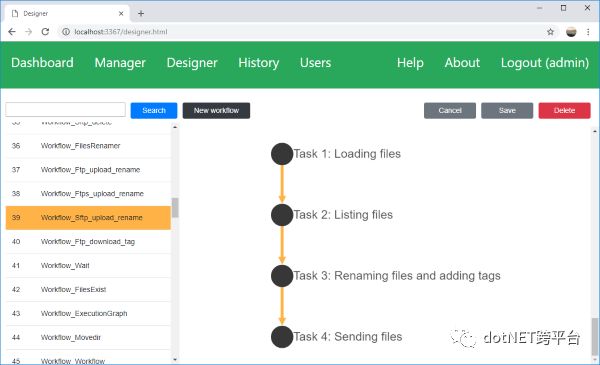Open the browser profile avatar
The width and height of the screenshot is (600, 365).
(x=571, y=32)
